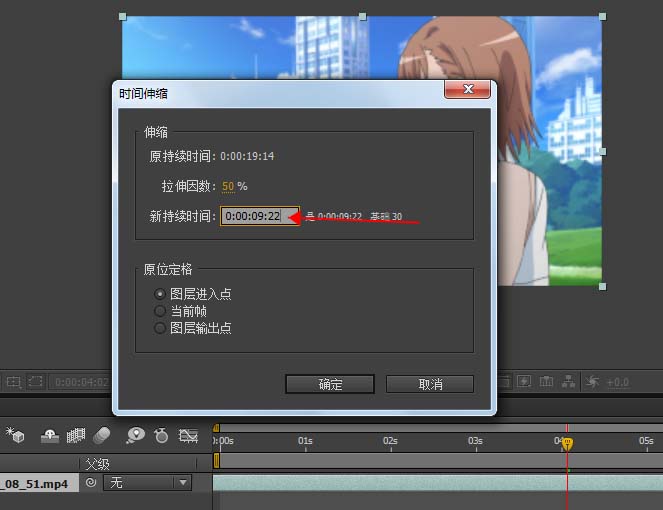The height and width of the screenshot is (510, 663).
Task: Open the parent dropdown showing 无
Action: [x=148, y=483]
